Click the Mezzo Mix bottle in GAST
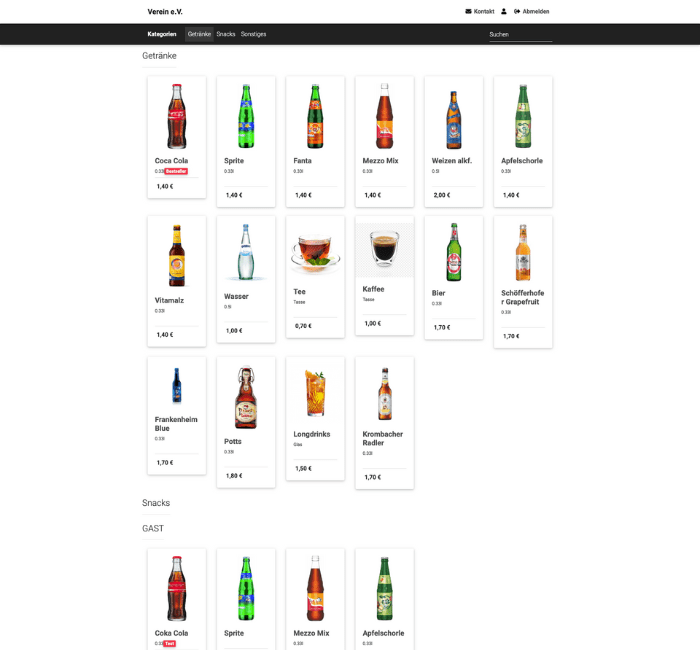This screenshot has width=700, height=650. (x=315, y=588)
